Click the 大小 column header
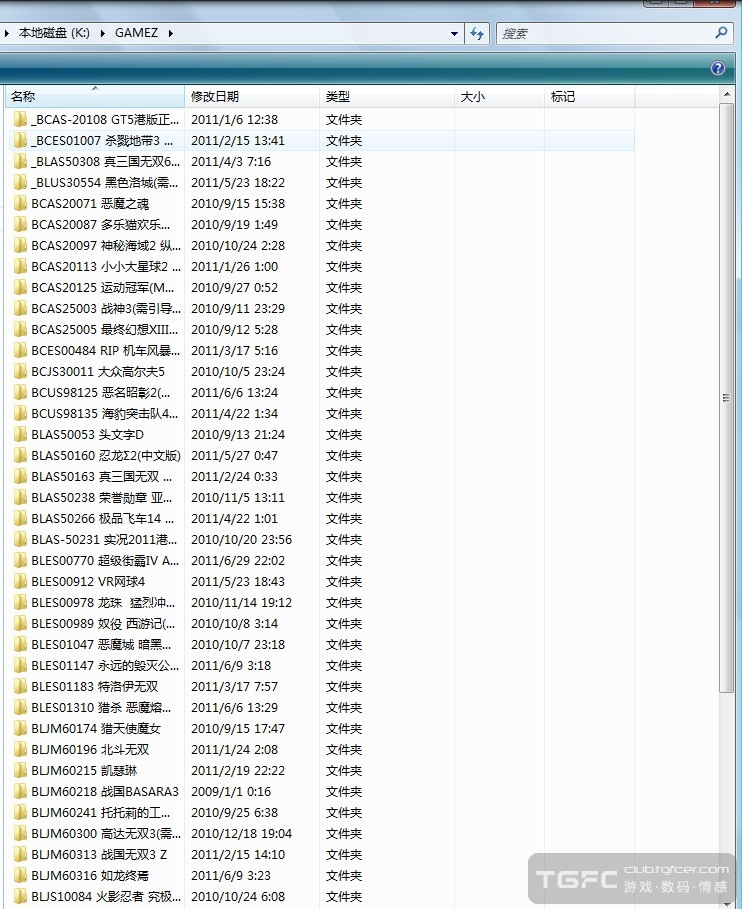The width and height of the screenshot is (742, 909). (x=497, y=97)
